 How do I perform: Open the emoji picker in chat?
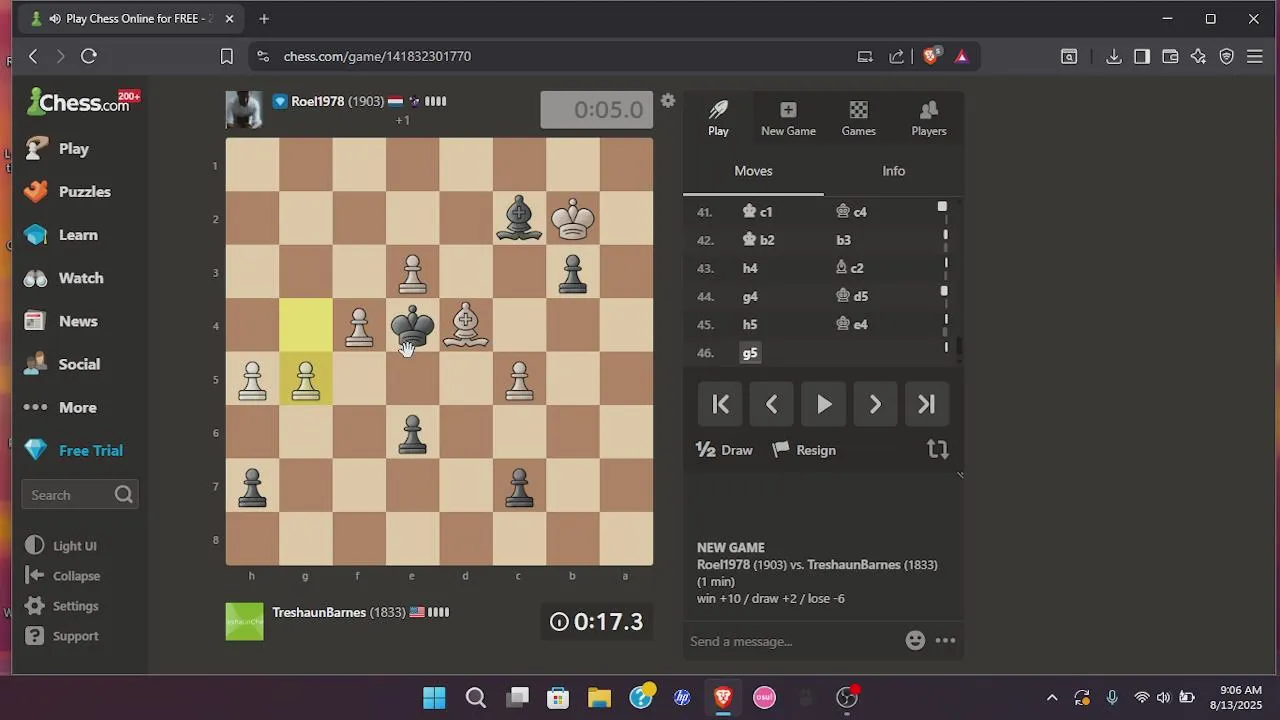pyautogui.click(x=915, y=641)
